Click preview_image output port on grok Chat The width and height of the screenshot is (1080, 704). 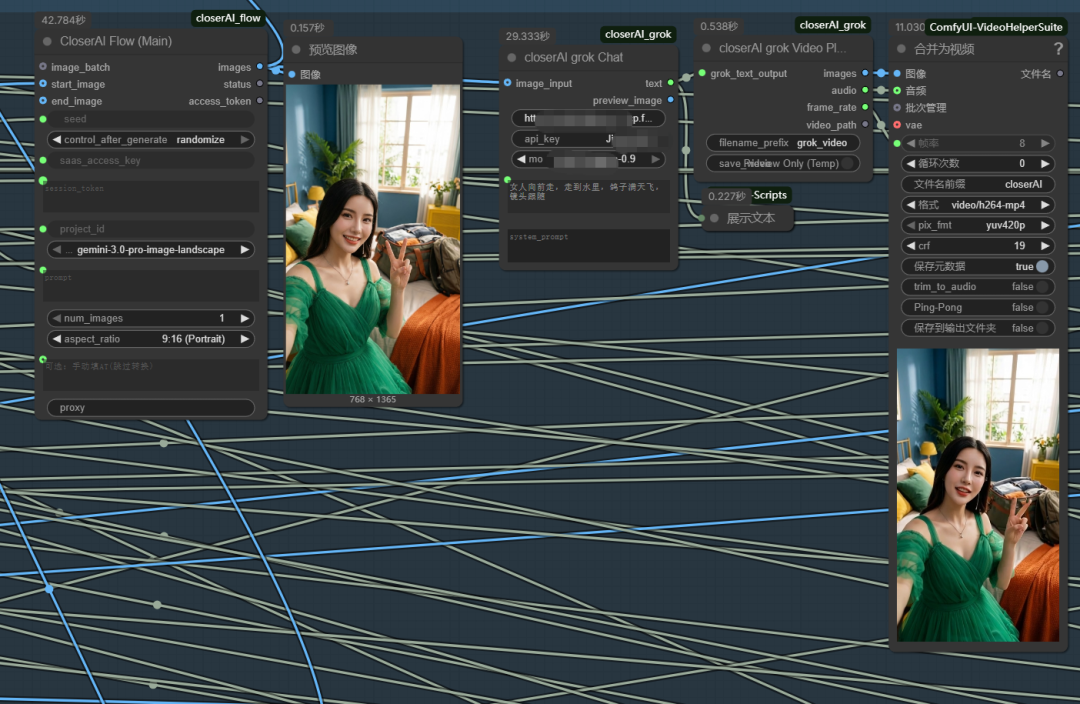(670, 100)
